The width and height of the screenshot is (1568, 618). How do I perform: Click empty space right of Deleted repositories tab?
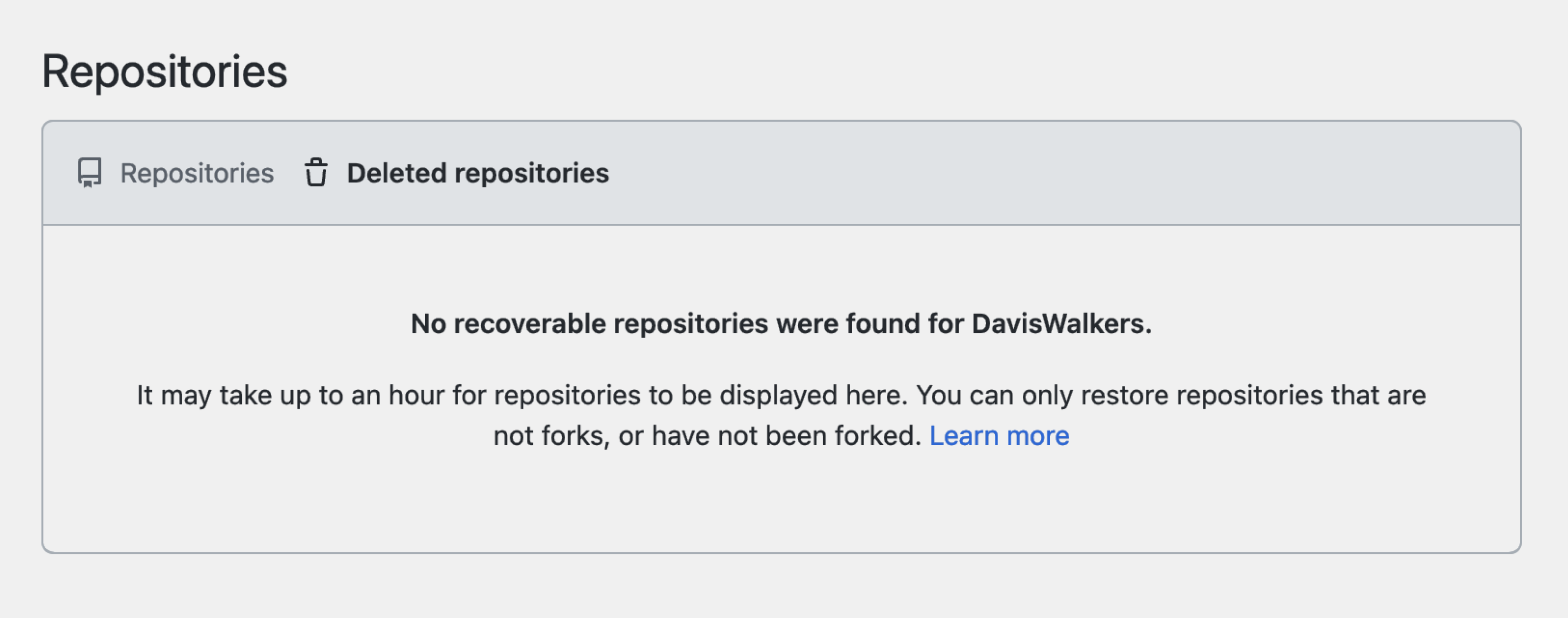(1035, 173)
